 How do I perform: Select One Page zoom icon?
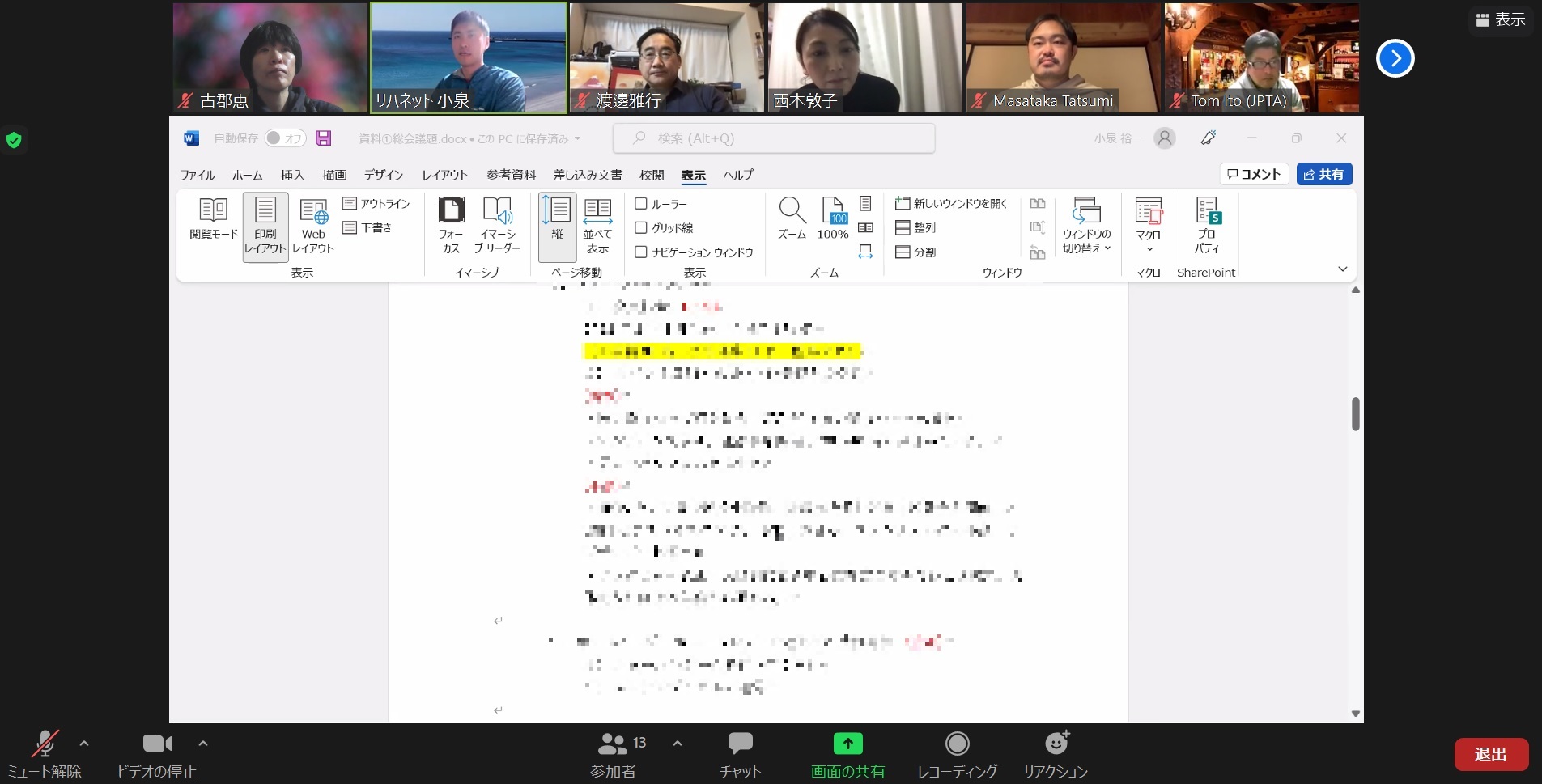865,203
